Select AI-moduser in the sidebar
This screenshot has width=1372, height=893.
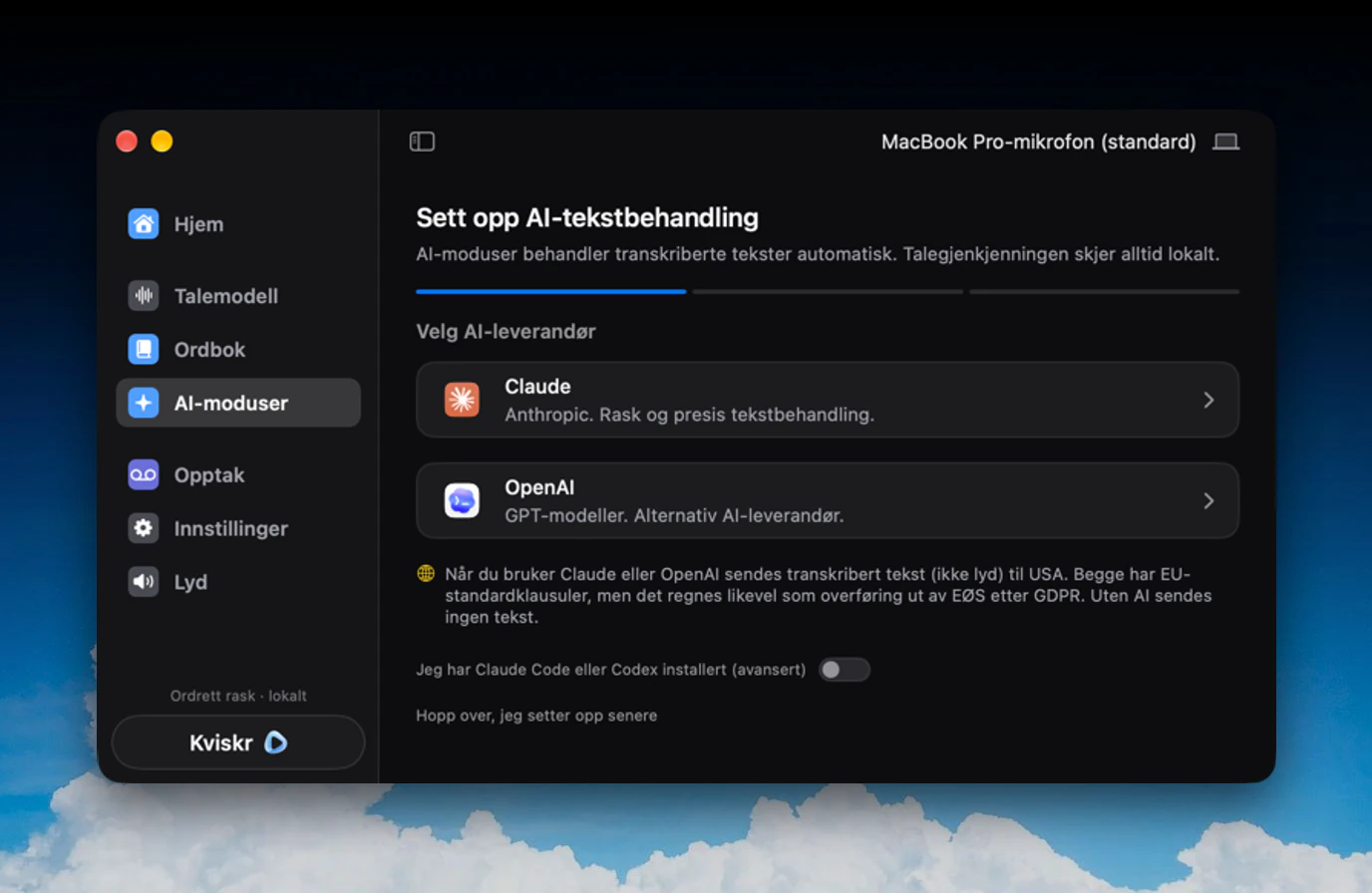pos(237,403)
